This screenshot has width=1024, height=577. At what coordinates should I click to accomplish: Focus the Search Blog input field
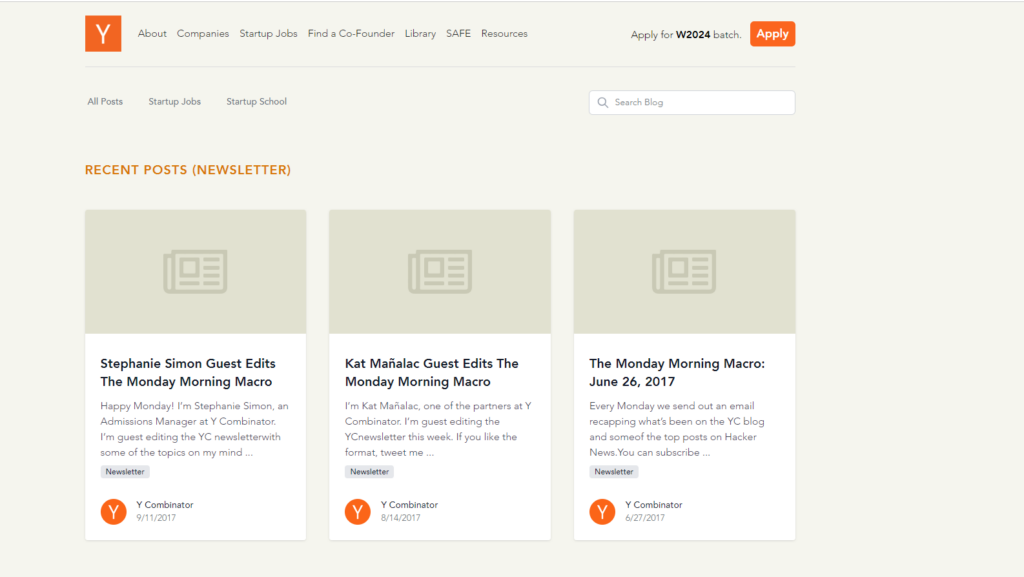pos(692,102)
